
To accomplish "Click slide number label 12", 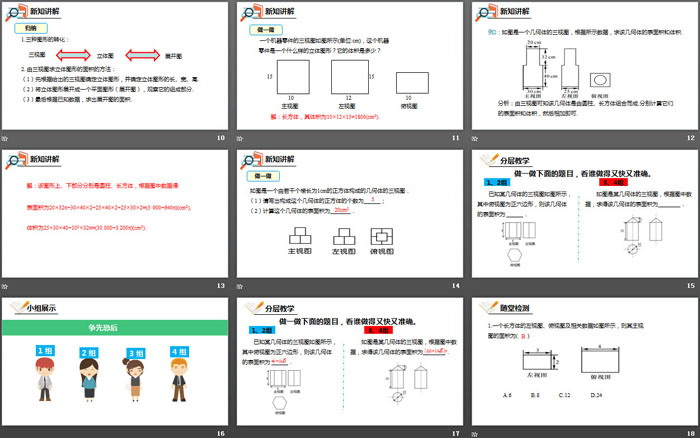I will click(x=691, y=138).
